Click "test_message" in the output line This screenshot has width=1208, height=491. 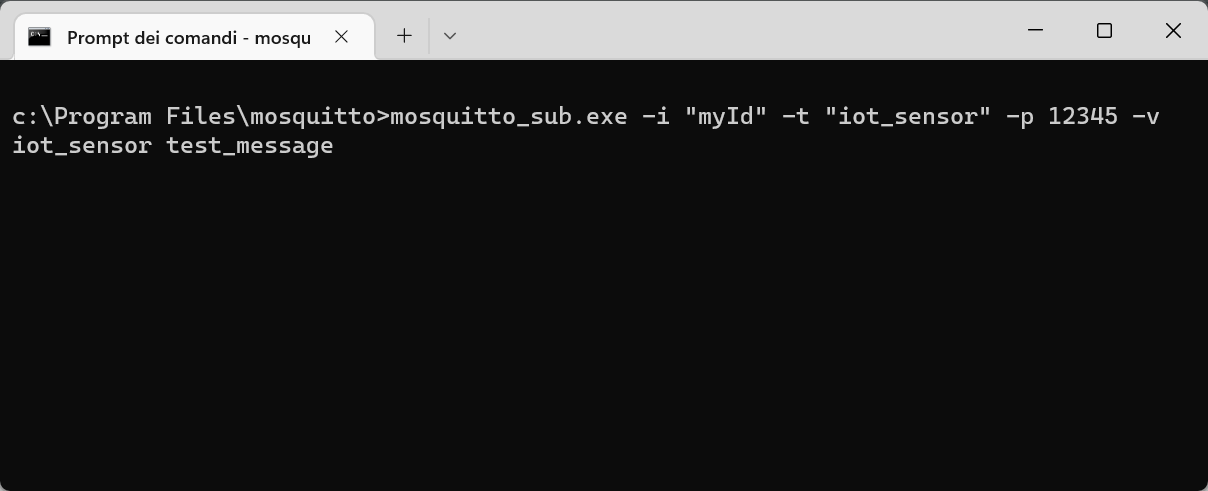coord(250,146)
